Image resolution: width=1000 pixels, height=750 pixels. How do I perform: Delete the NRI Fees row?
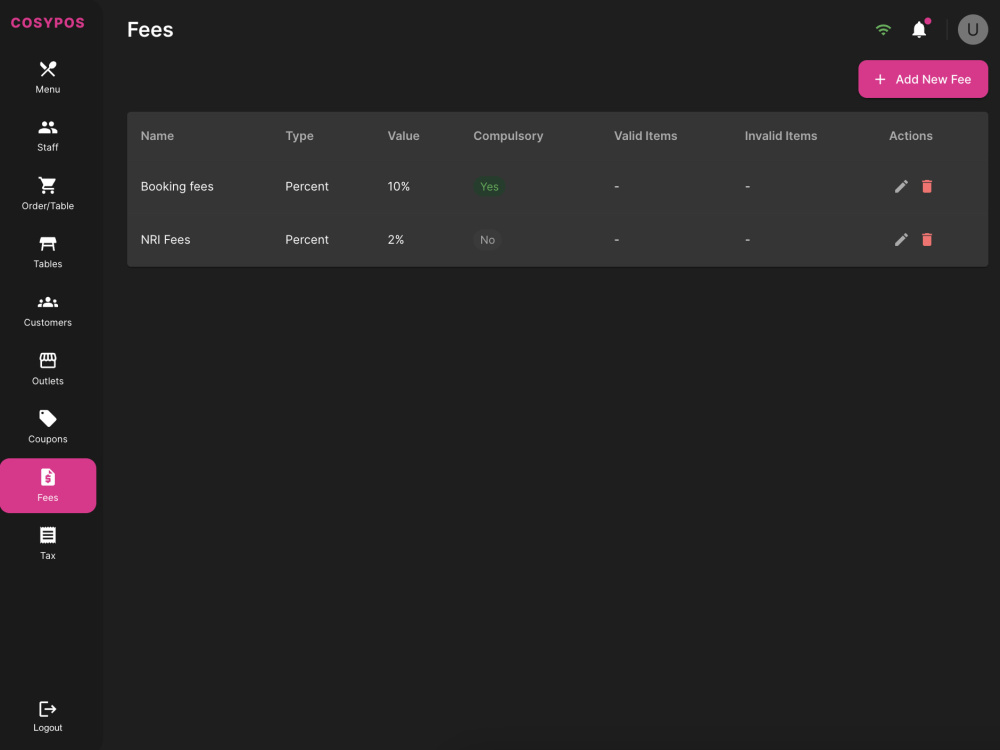click(x=927, y=240)
